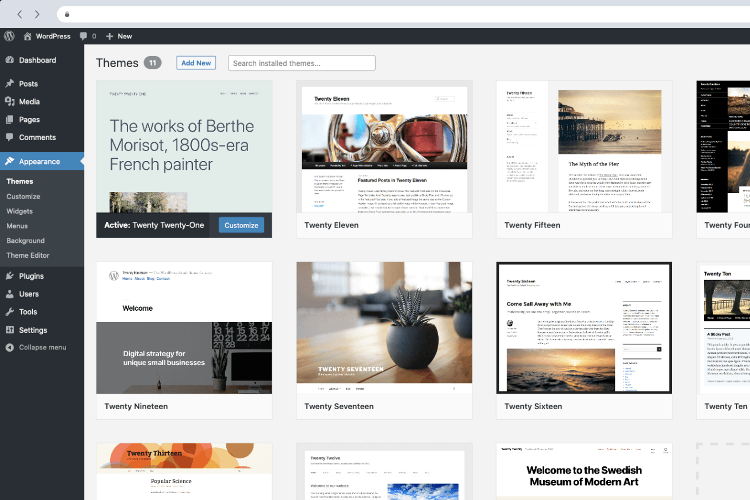The height and width of the screenshot is (500, 750).
Task: Click the plus icon next to New
Action: tap(109, 36)
